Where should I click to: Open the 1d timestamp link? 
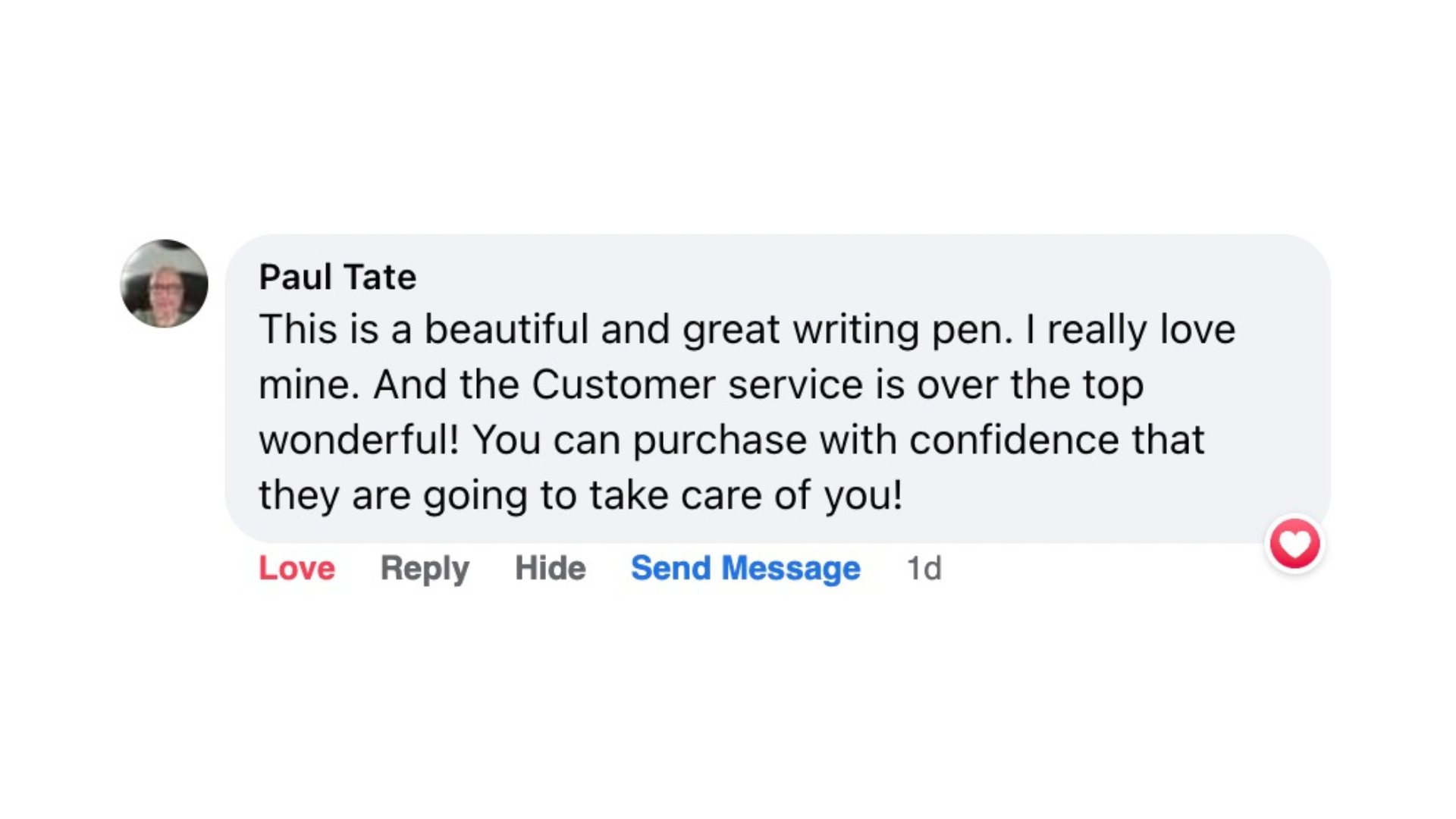pos(924,568)
